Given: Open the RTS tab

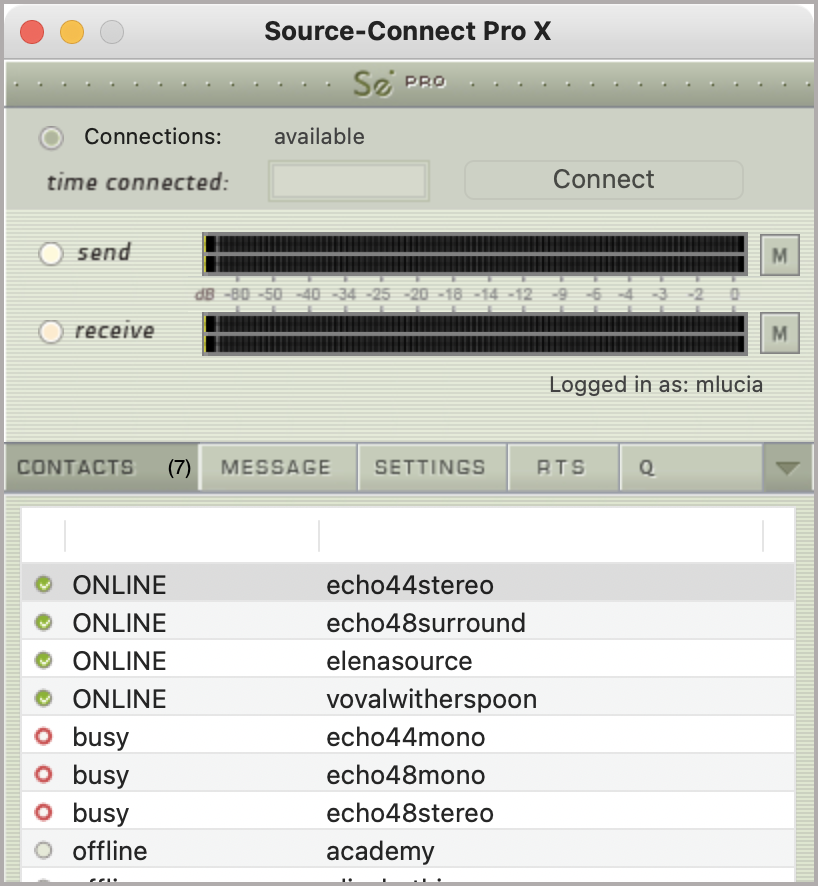Looking at the screenshot, I should pos(561,468).
